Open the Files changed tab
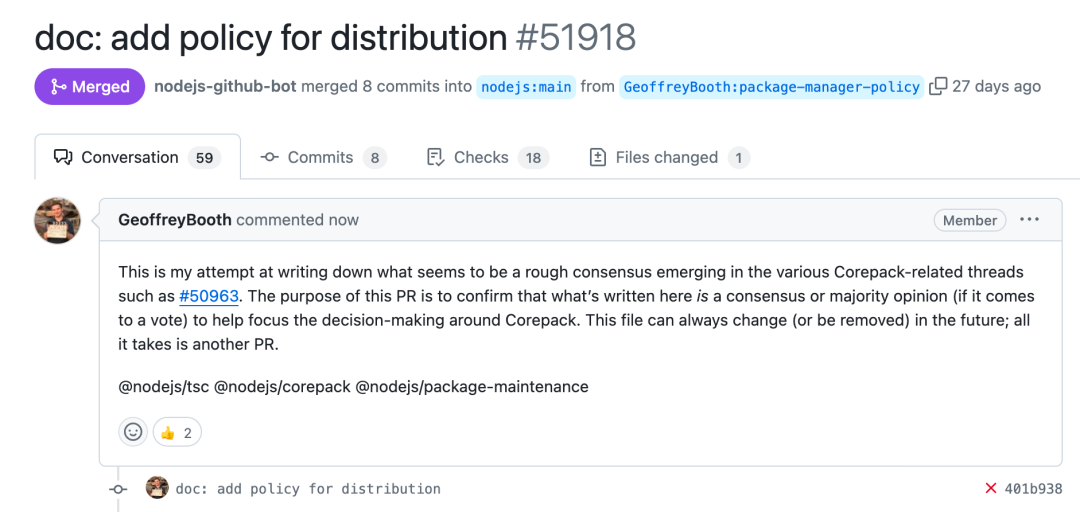Viewport: 1080px width, 512px height. click(x=669, y=157)
